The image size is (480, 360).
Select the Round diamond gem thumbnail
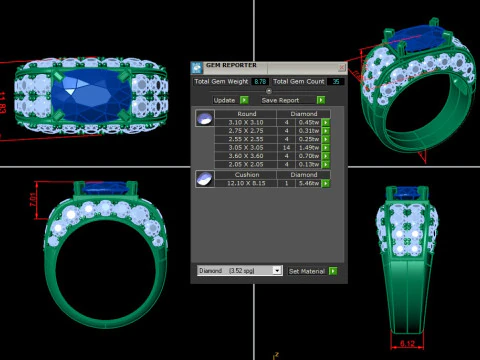(x=205, y=118)
